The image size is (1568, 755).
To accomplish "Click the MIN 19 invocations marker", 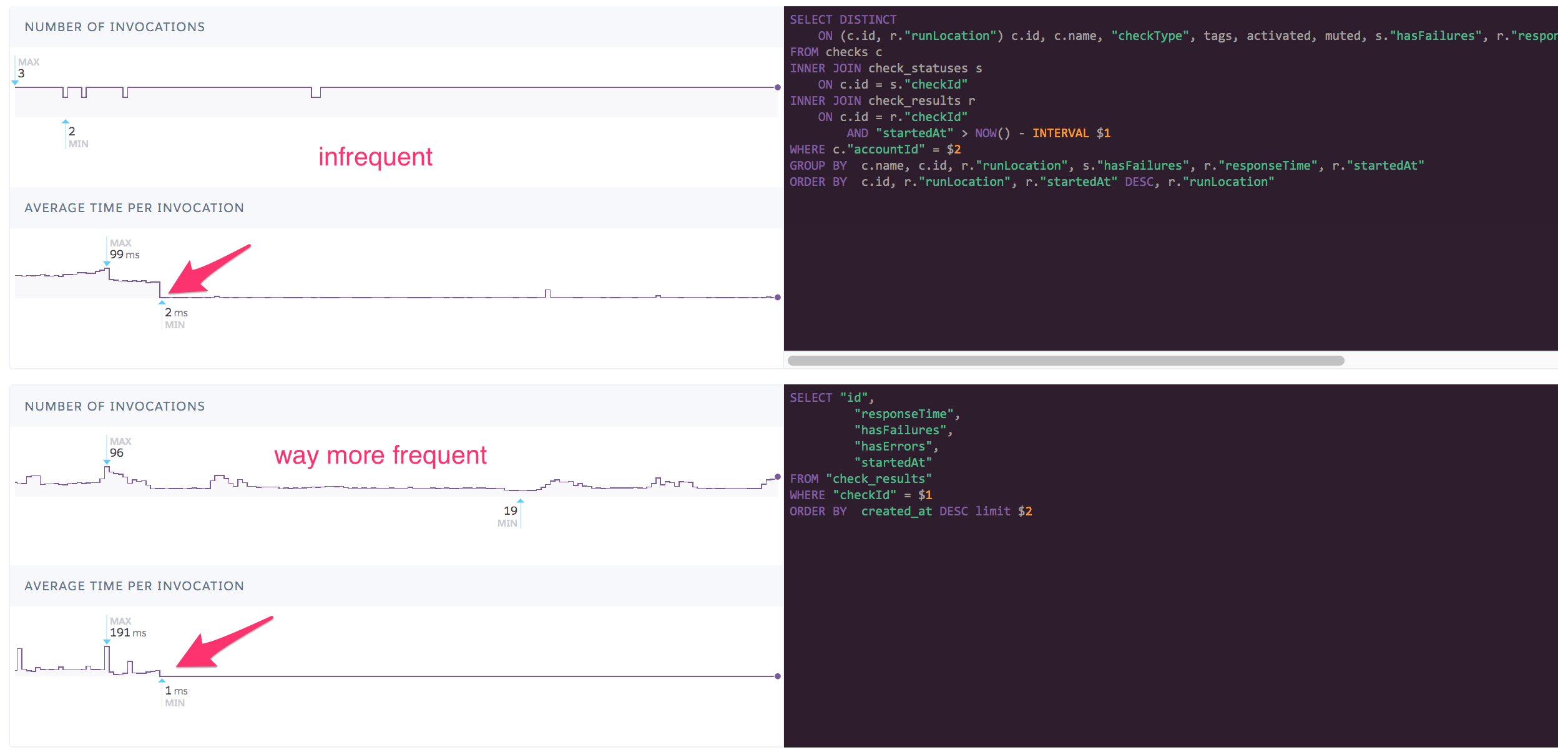I will pyautogui.click(x=511, y=510).
